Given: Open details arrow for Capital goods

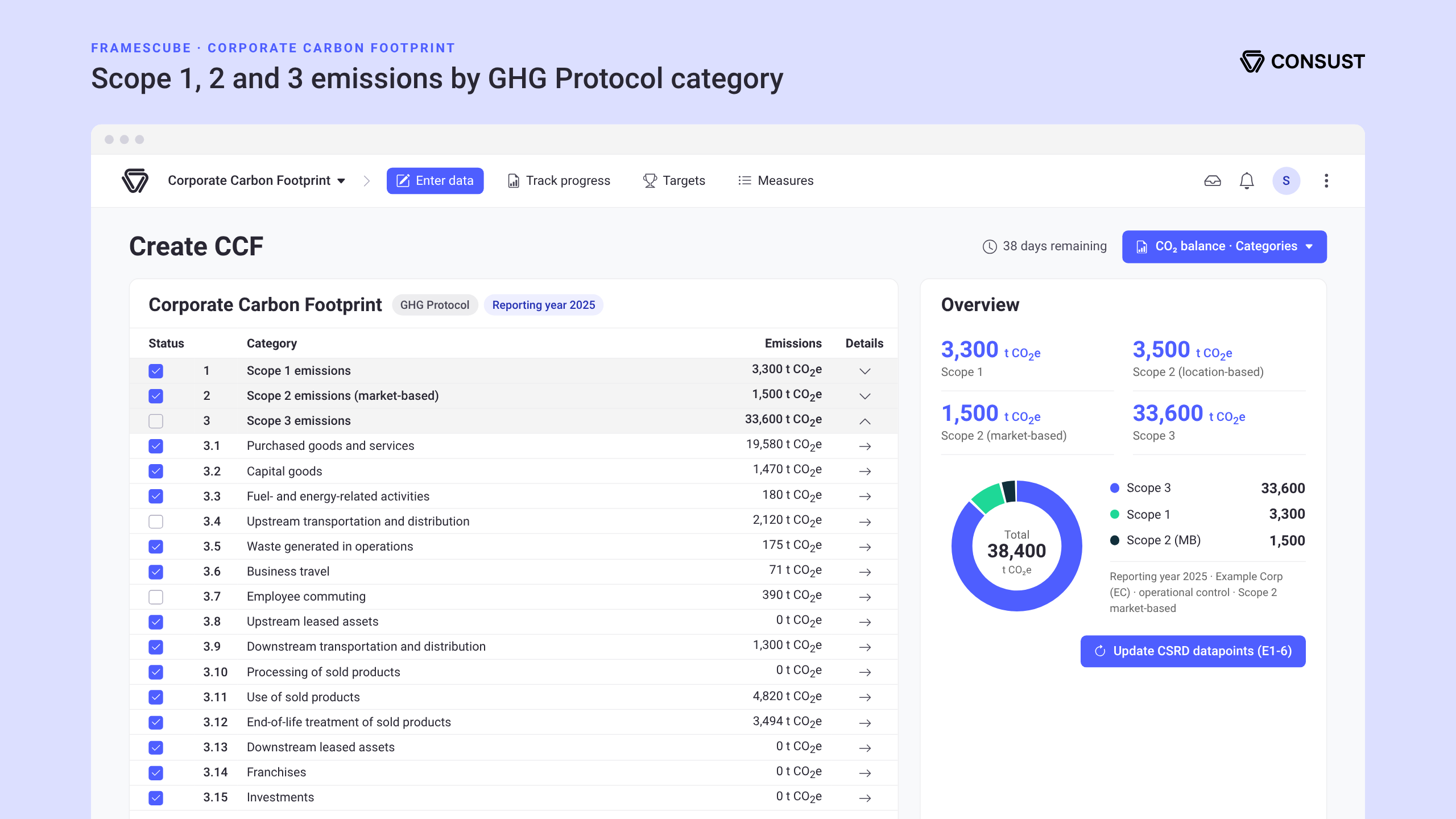Looking at the screenshot, I should click(865, 471).
